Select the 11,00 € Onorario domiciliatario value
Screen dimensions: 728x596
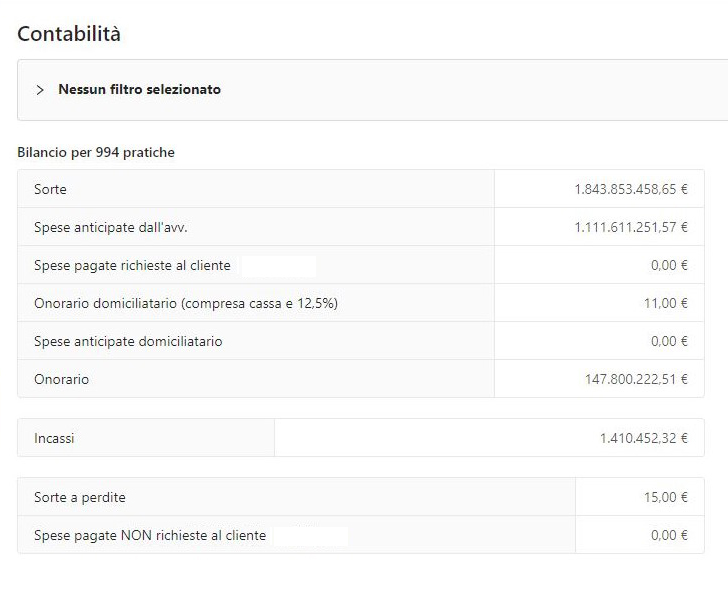[x=666, y=303]
